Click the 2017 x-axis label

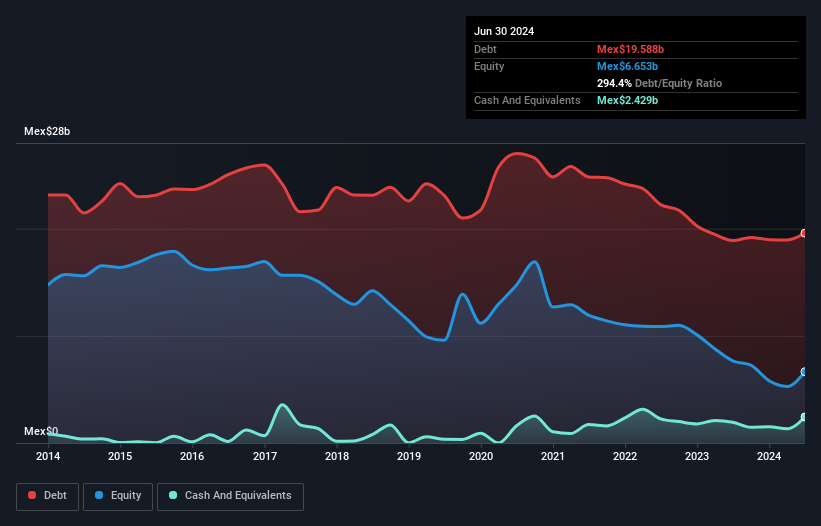[x=265, y=456]
